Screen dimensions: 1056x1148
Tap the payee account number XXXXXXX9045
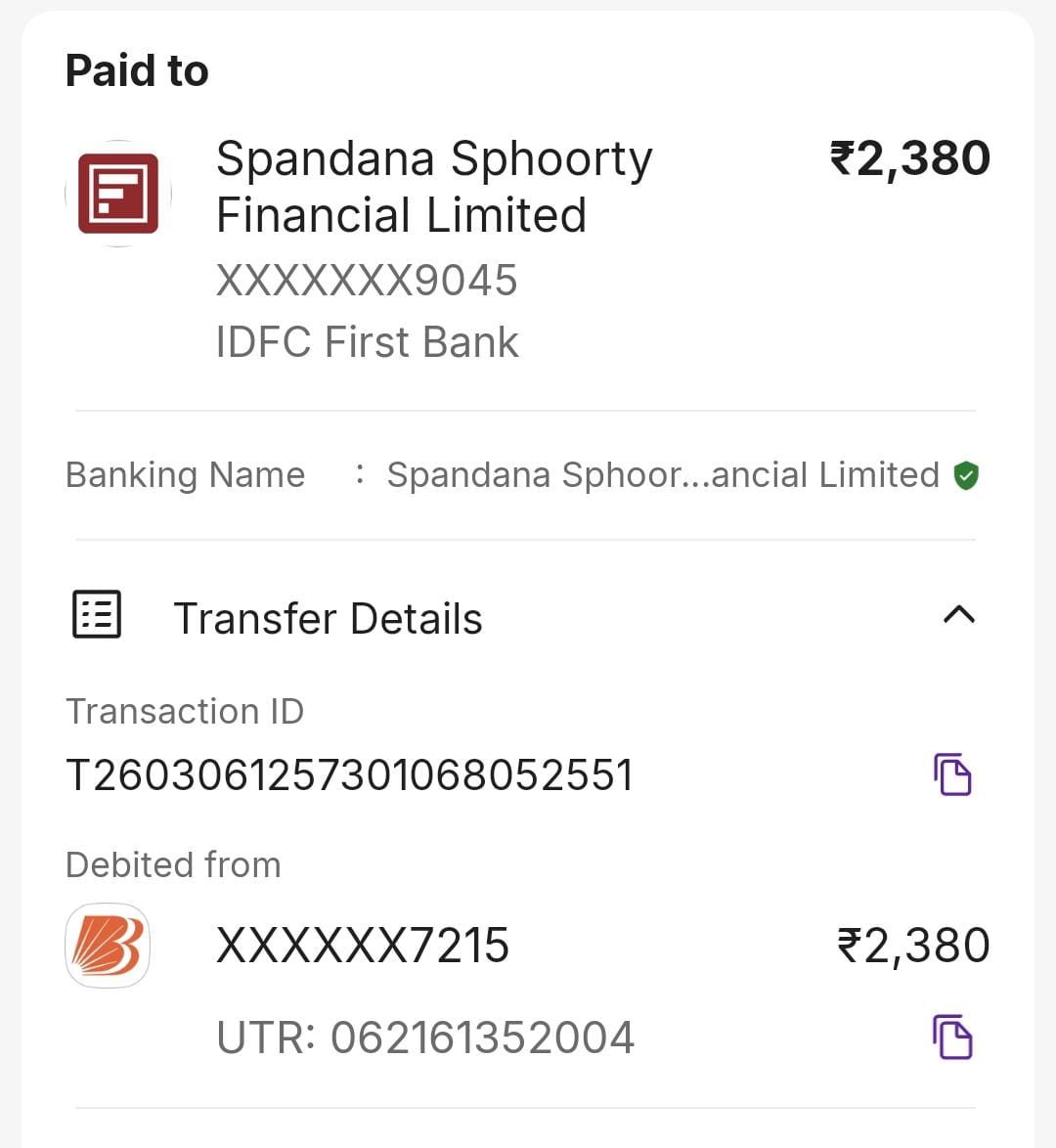366,281
